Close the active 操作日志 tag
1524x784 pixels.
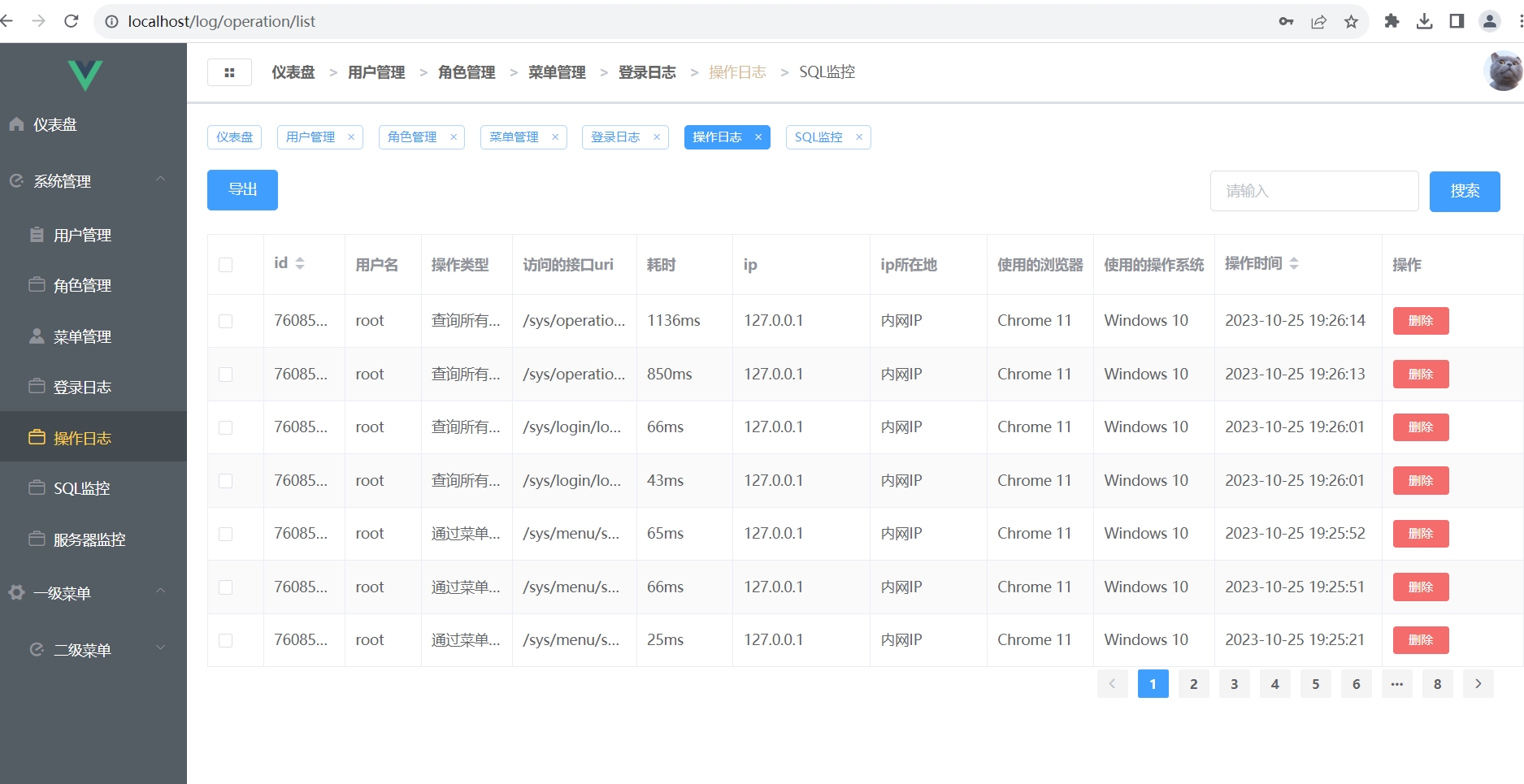click(x=758, y=137)
